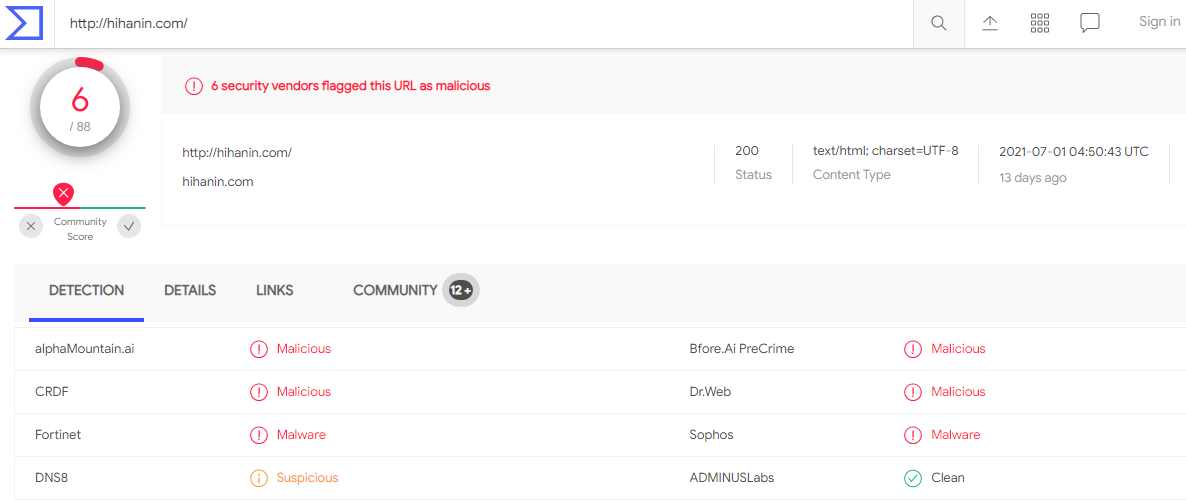Click the malicious alert icon beside alphaMountain.ai
Viewport: 1186px width, 501px height.
click(x=259, y=349)
